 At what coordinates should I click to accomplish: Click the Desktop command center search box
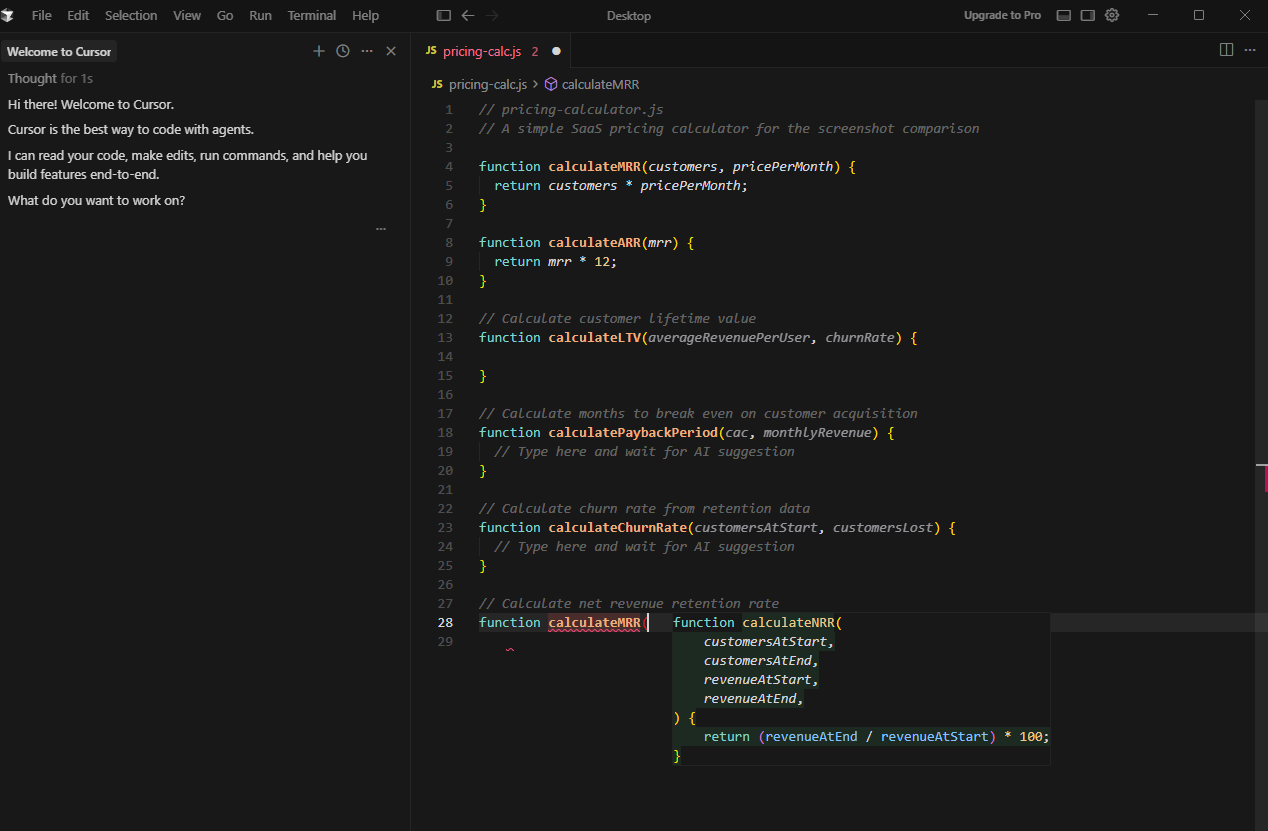pos(628,15)
